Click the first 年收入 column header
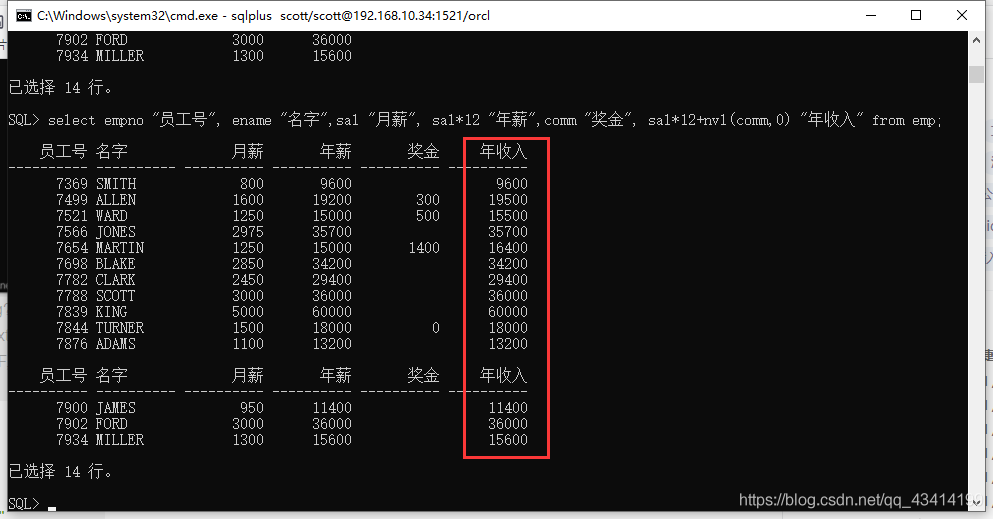This screenshot has width=993, height=519. (x=503, y=151)
